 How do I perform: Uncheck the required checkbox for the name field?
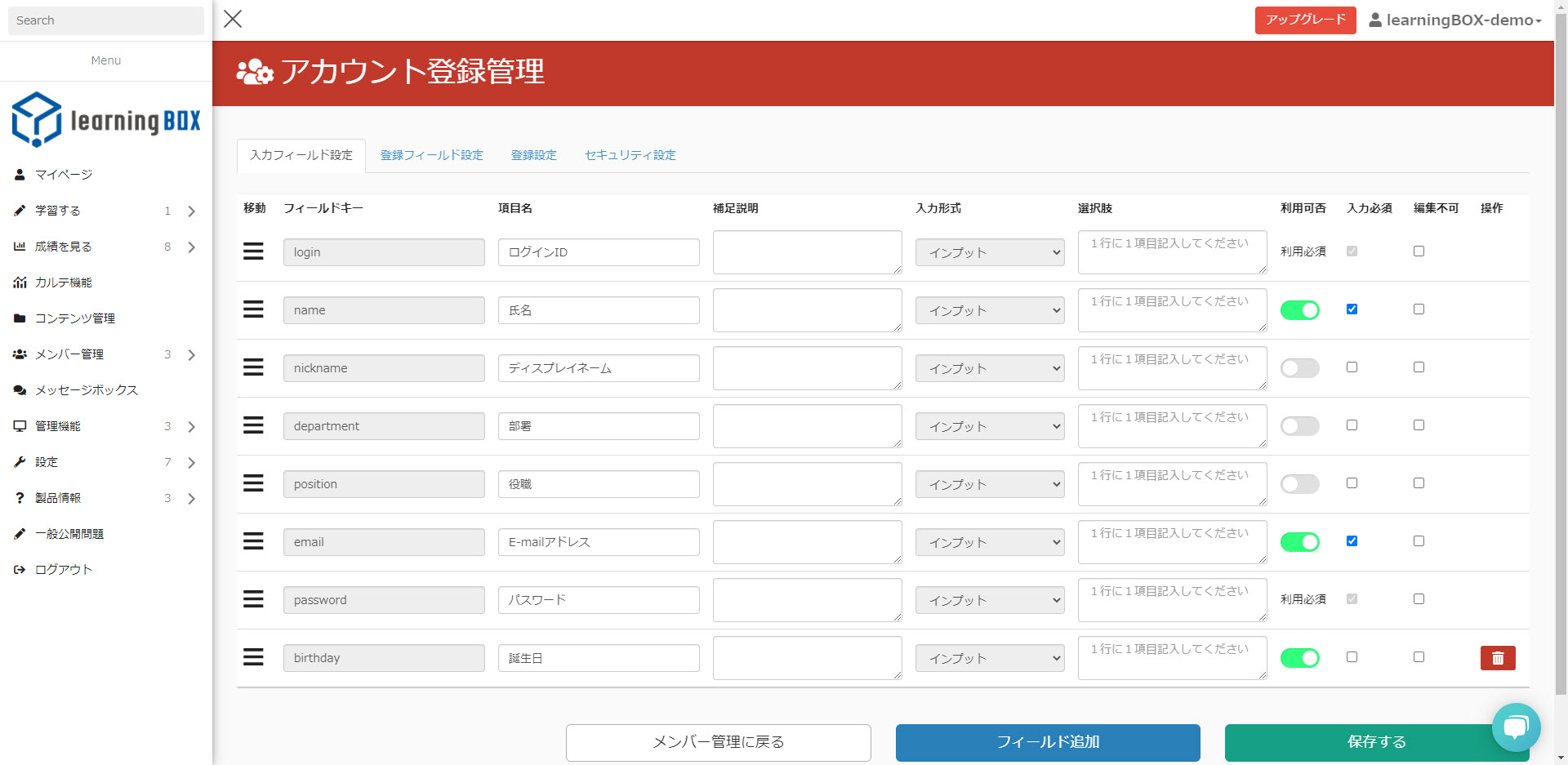(x=1352, y=309)
